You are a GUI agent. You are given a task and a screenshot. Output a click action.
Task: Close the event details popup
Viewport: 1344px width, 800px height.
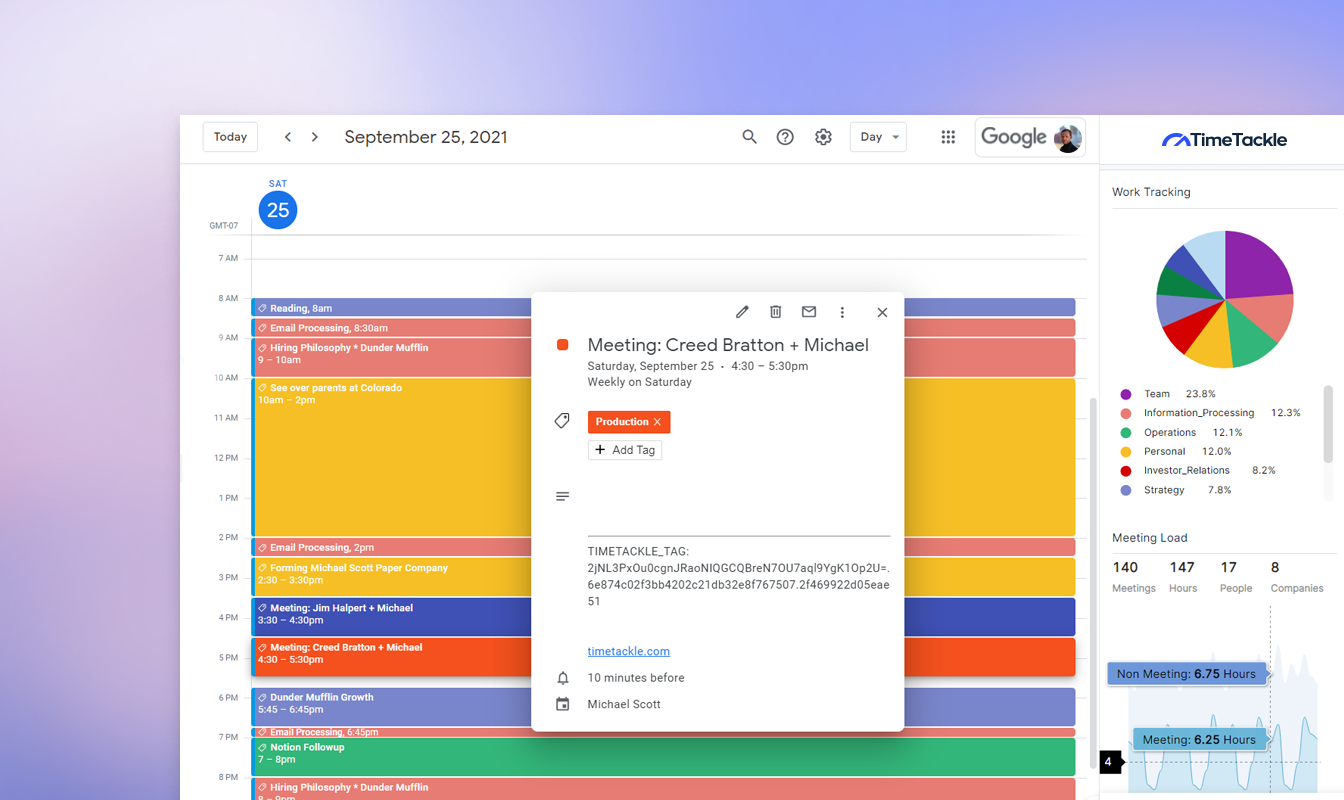882,312
